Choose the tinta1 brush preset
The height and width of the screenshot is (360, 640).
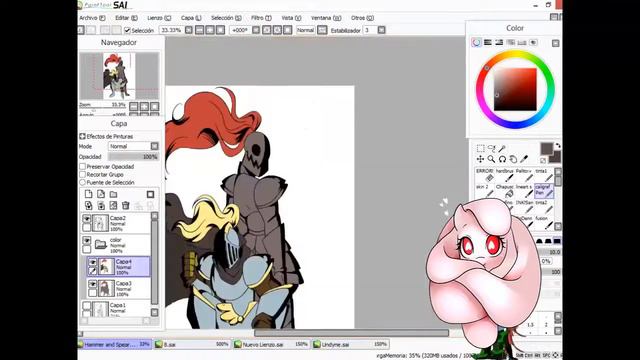click(544, 175)
